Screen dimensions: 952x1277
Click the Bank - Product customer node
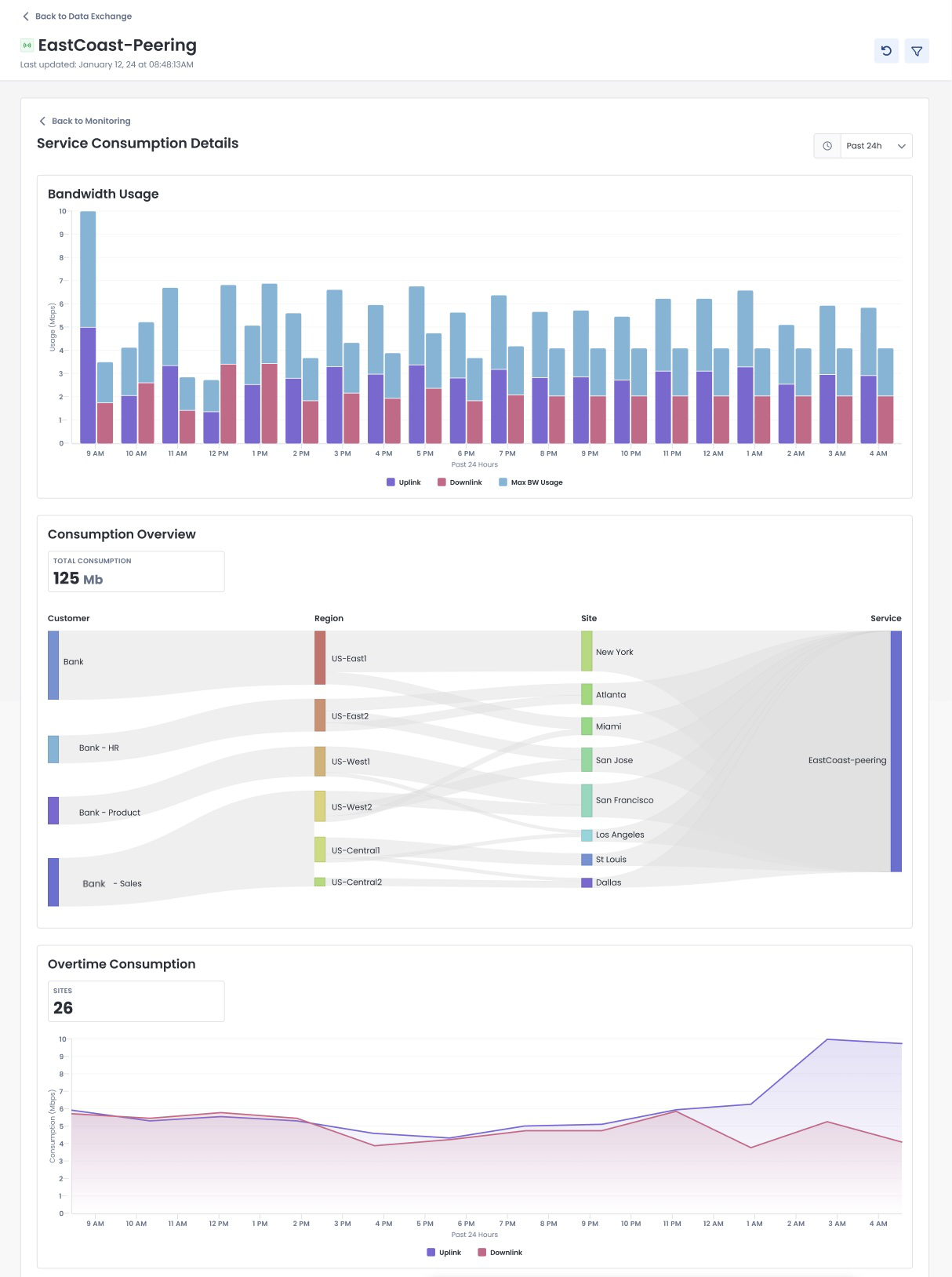[53, 810]
